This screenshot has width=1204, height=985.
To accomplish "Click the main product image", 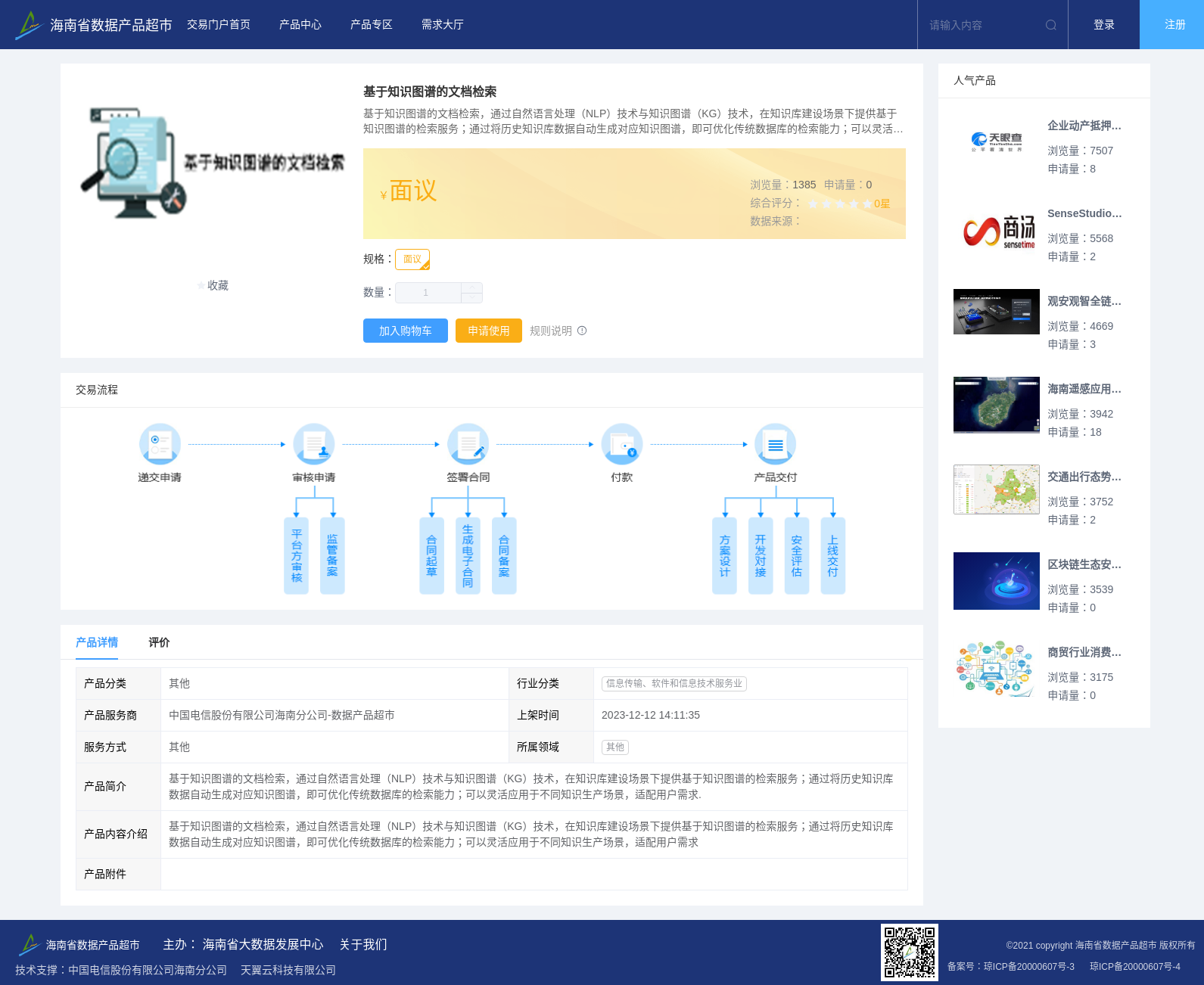I will (212, 163).
